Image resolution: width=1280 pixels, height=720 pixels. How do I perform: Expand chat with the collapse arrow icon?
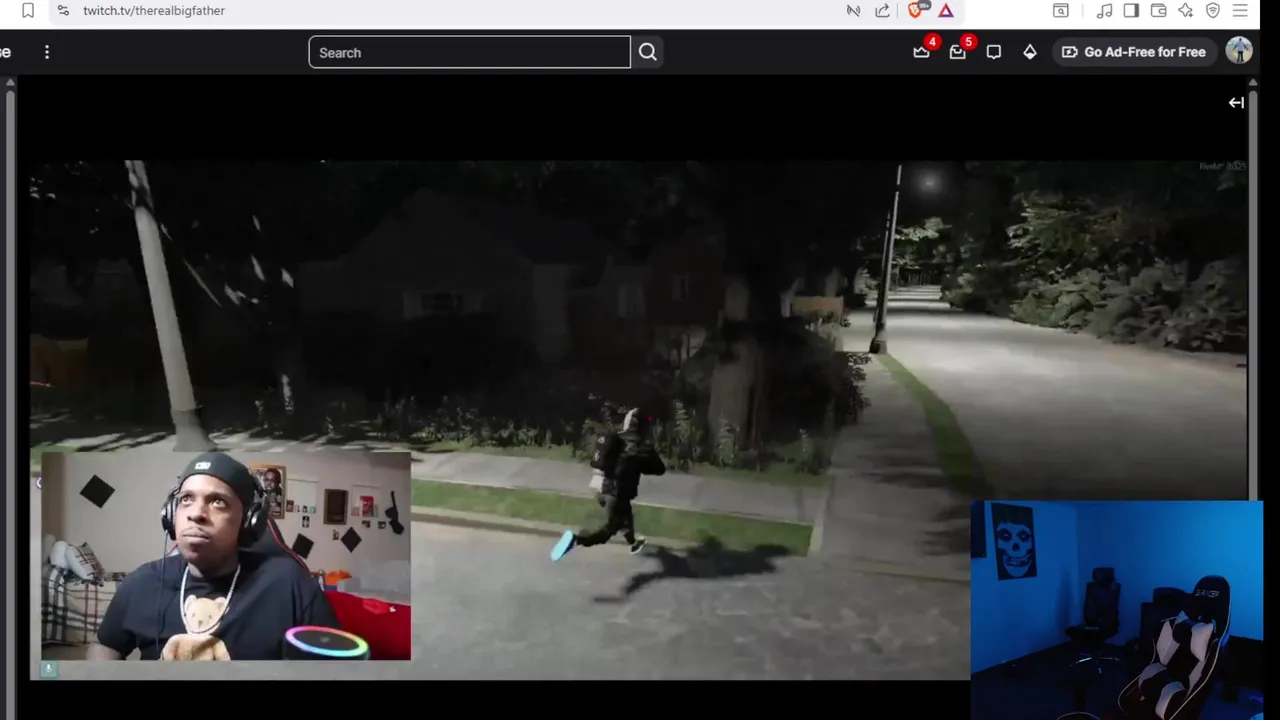[1236, 102]
